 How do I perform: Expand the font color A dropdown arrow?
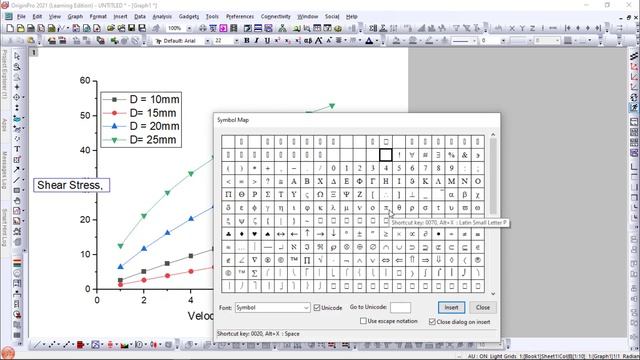pos(377,41)
